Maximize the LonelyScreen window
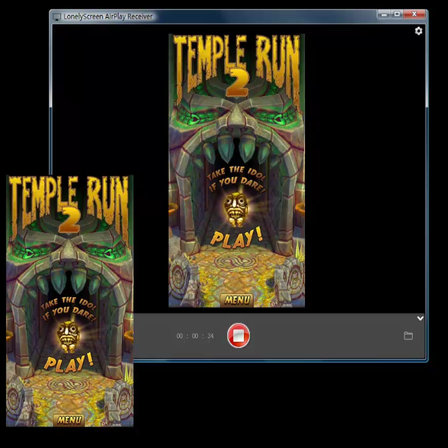The height and width of the screenshot is (448, 448). click(397, 14)
